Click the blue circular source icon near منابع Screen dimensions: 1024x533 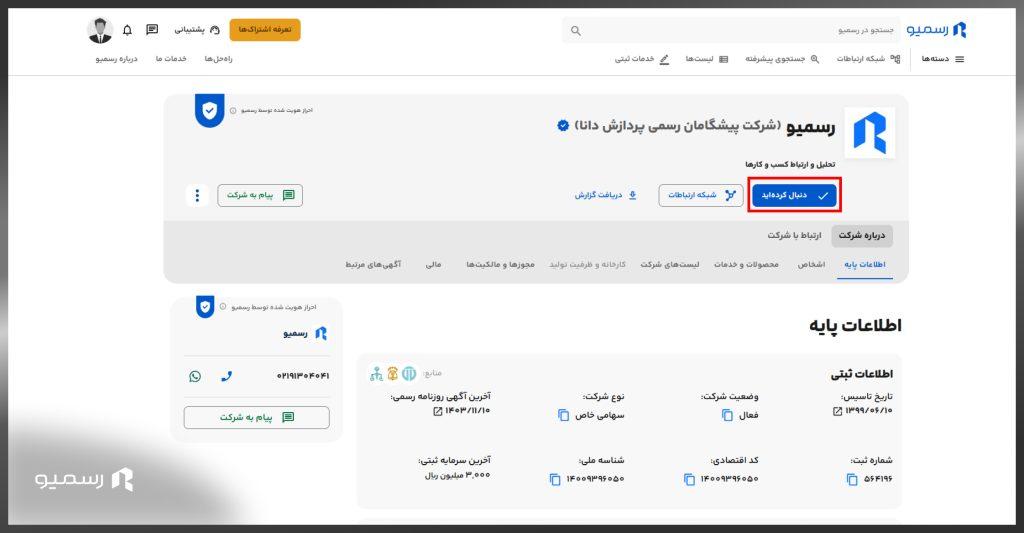point(409,374)
